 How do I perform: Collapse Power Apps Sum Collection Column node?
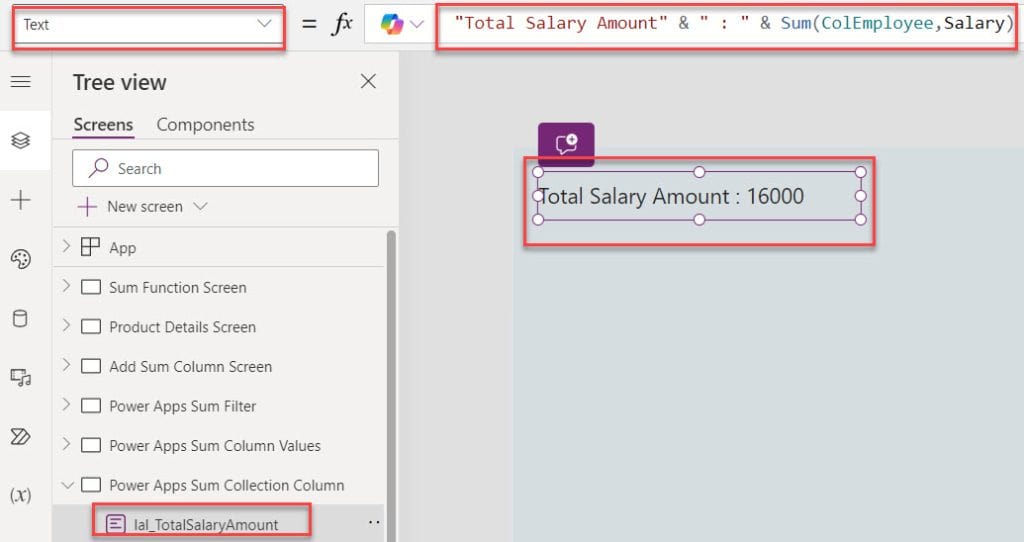coord(67,485)
